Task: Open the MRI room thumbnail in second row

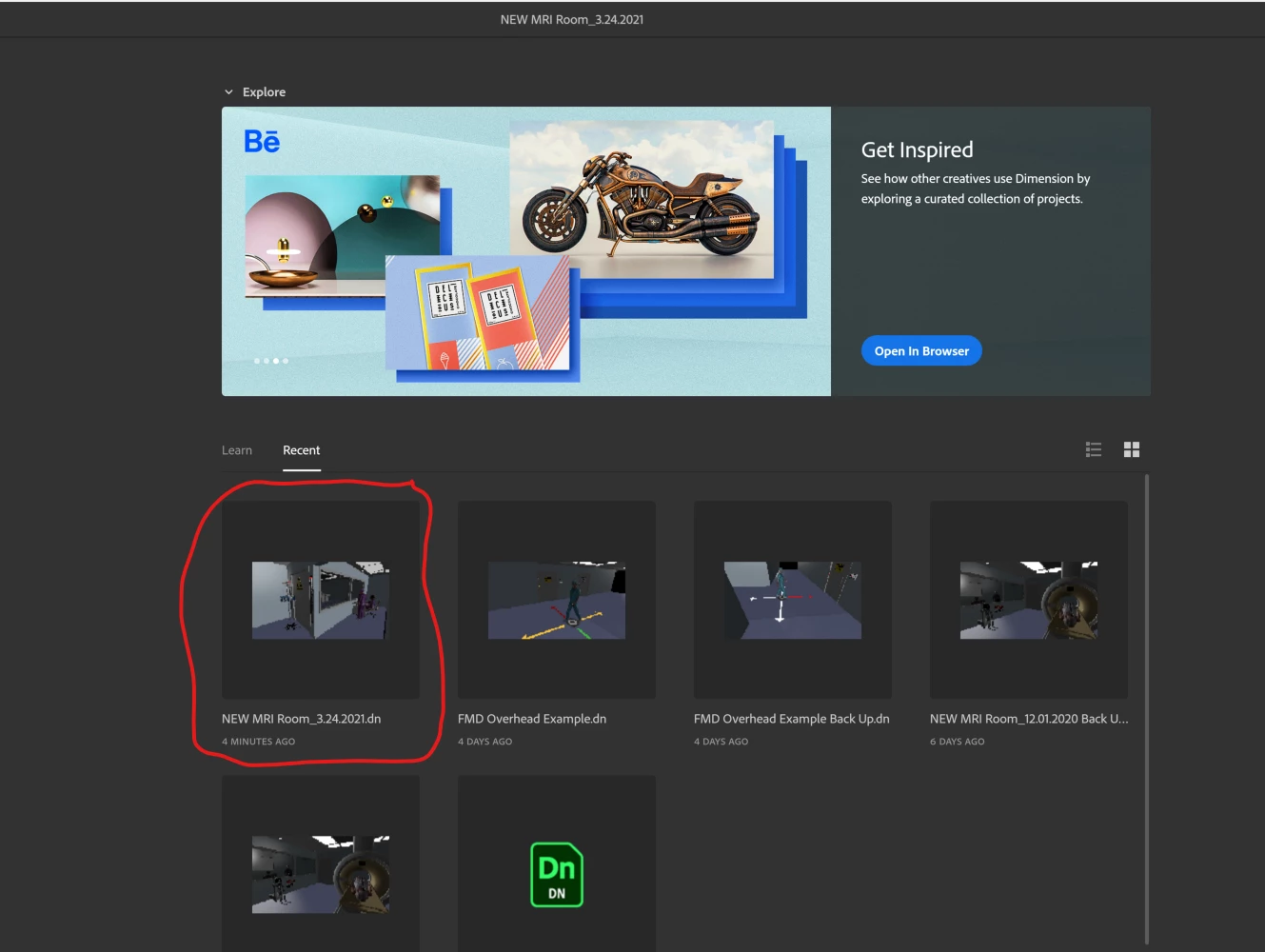Action: tap(321, 863)
